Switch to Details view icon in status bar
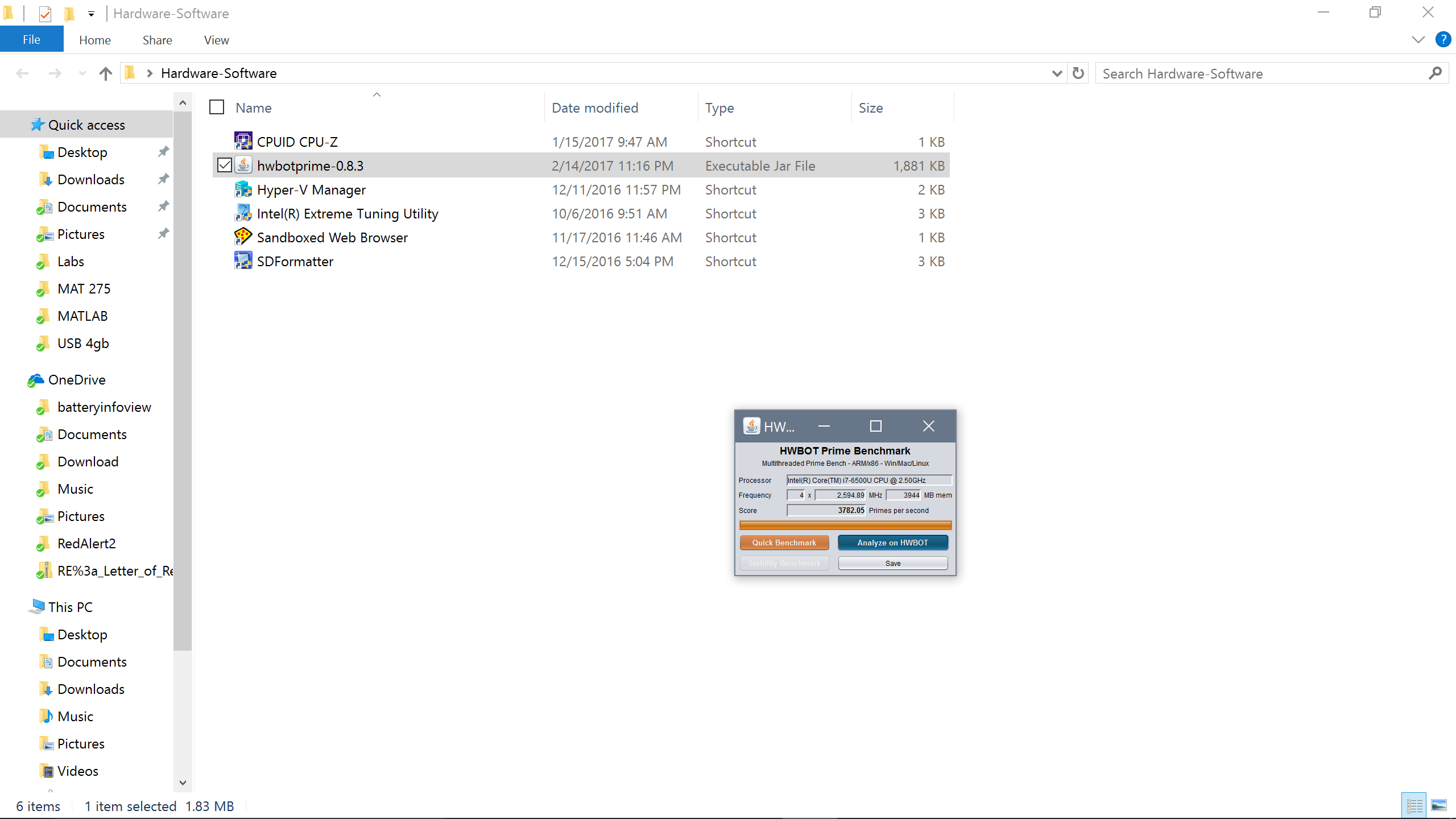1456x819 pixels. (1414, 805)
